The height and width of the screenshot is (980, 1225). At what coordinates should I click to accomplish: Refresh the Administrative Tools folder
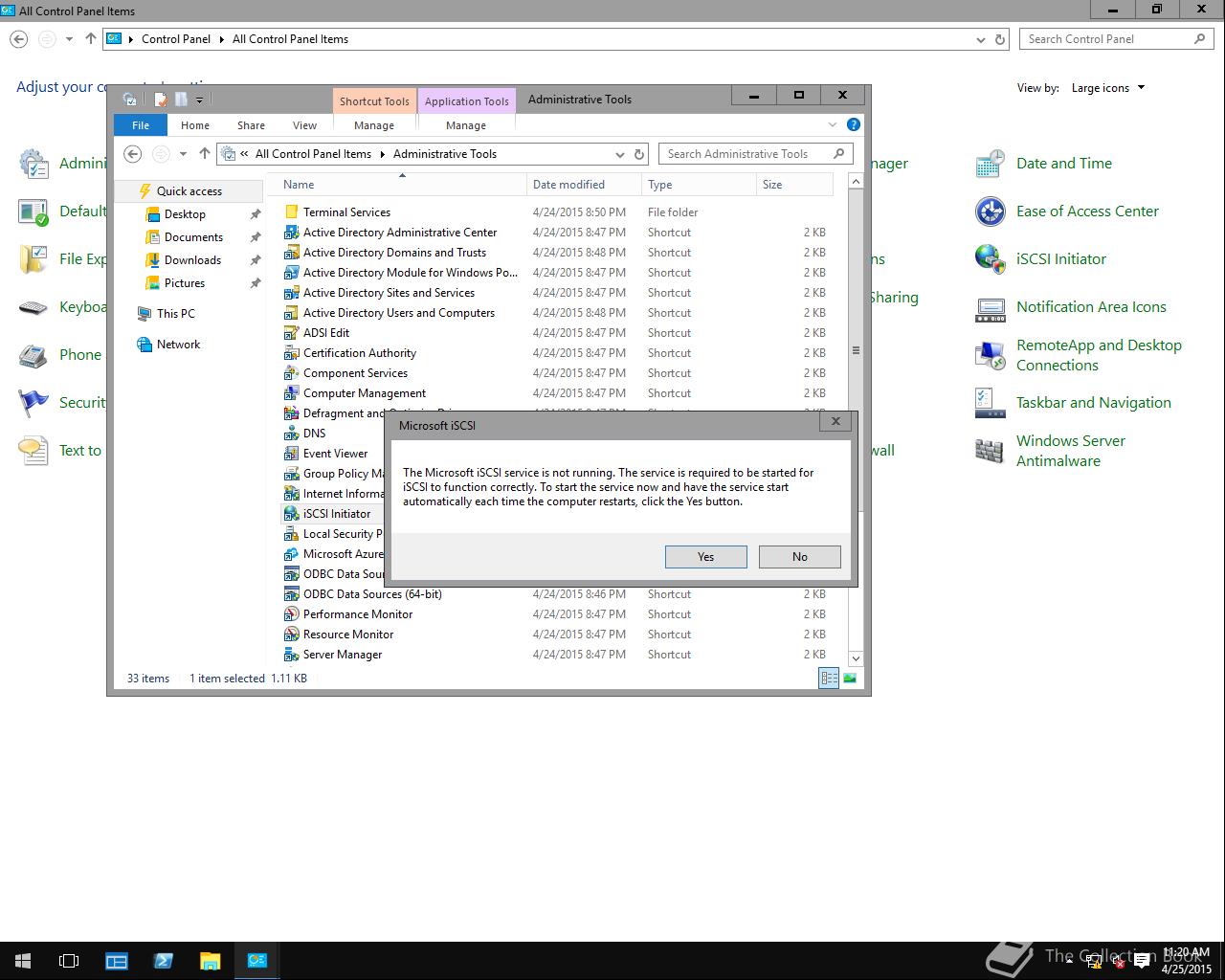(x=640, y=154)
